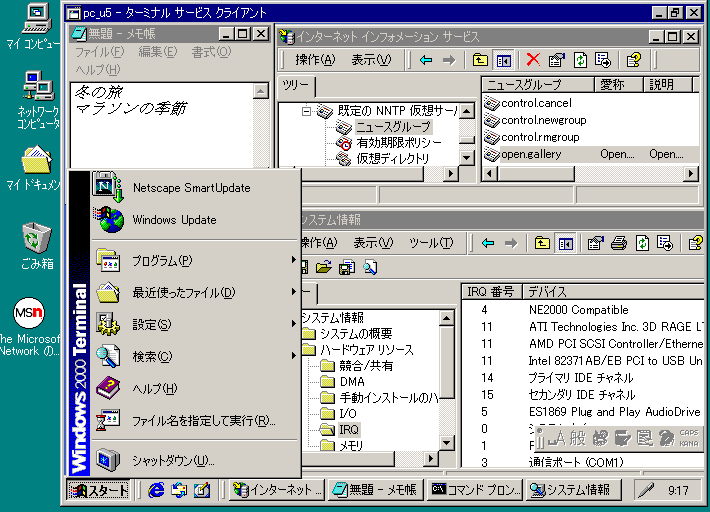This screenshot has height=512, width=710.
Task: Select the ツリー tab in the IIS window
Action: click(296, 85)
